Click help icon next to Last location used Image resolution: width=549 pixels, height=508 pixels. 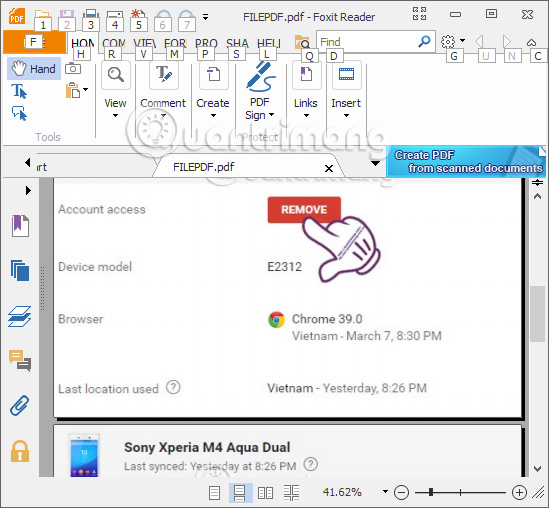(173, 387)
